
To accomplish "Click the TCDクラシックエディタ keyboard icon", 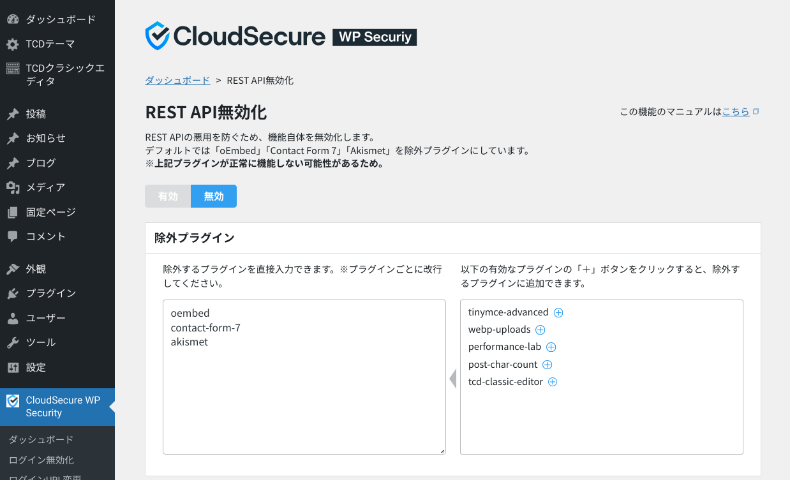I will click(x=13, y=68).
